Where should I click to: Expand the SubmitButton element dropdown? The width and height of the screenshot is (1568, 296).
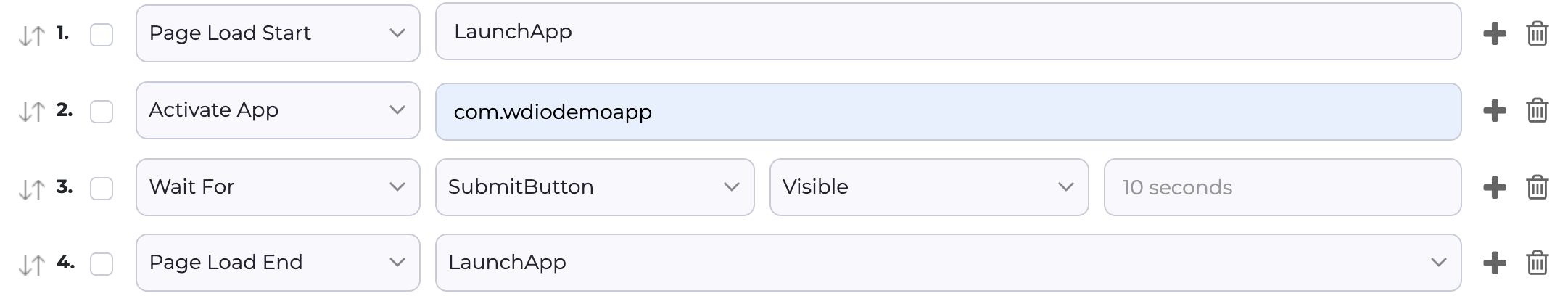coord(594,187)
